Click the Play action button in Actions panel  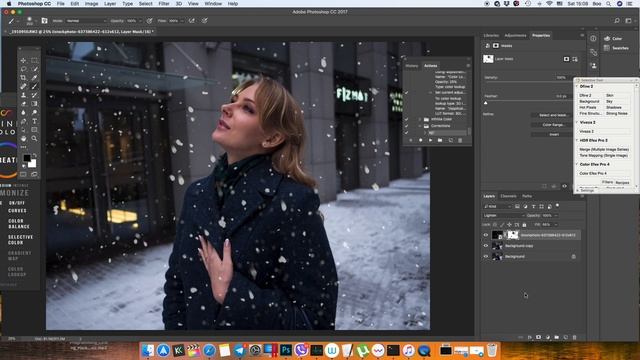pyautogui.click(x=430, y=140)
